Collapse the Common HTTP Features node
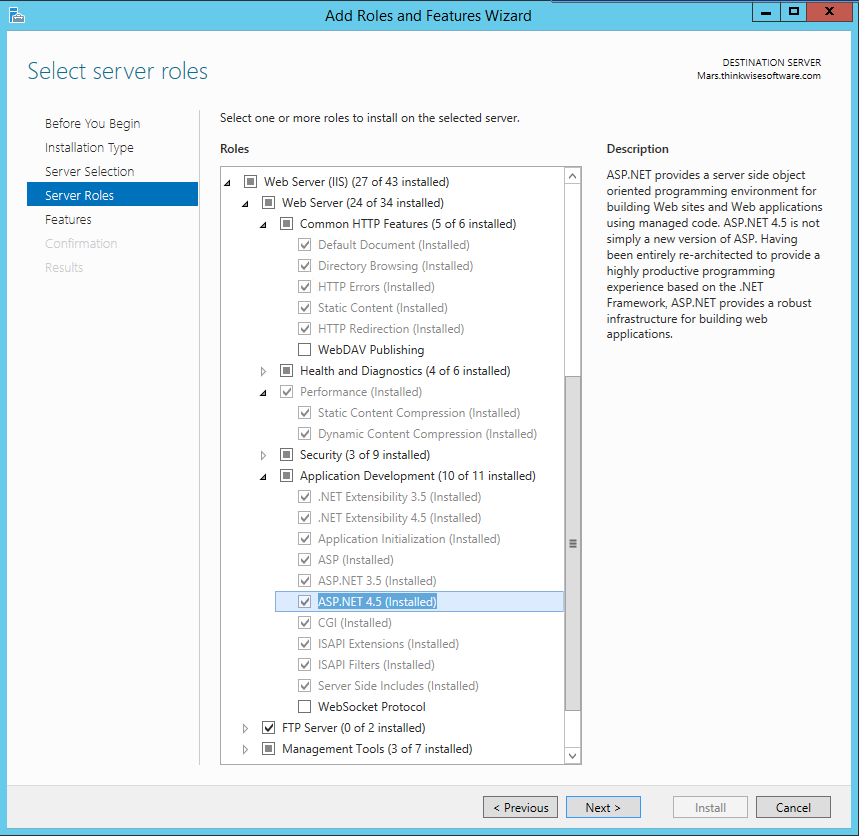 coord(264,224)
